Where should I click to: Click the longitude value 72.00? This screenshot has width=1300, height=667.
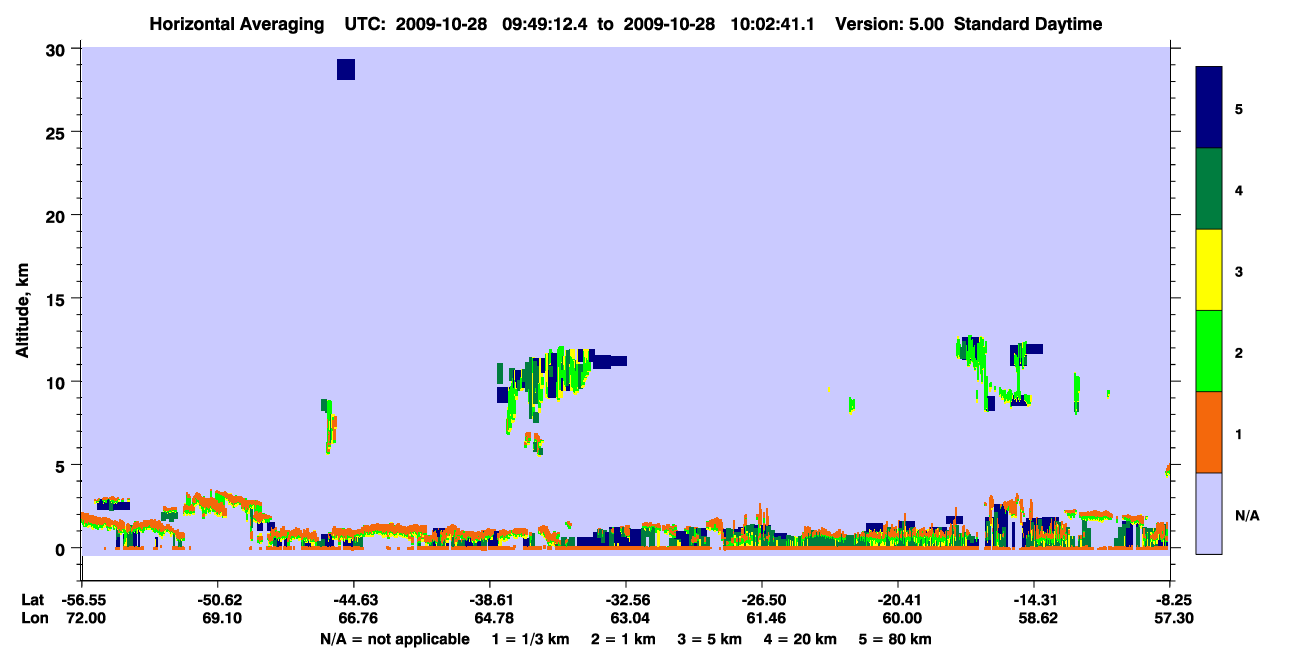click(85, 619)
